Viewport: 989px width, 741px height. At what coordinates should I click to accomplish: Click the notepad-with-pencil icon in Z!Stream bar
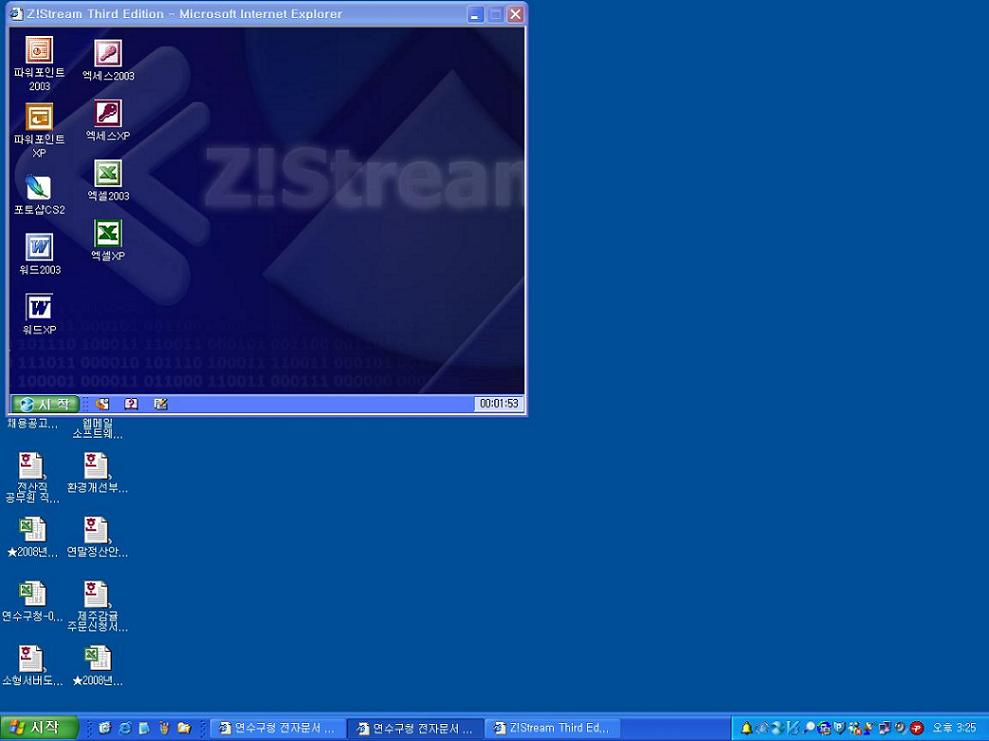[161, 404]
